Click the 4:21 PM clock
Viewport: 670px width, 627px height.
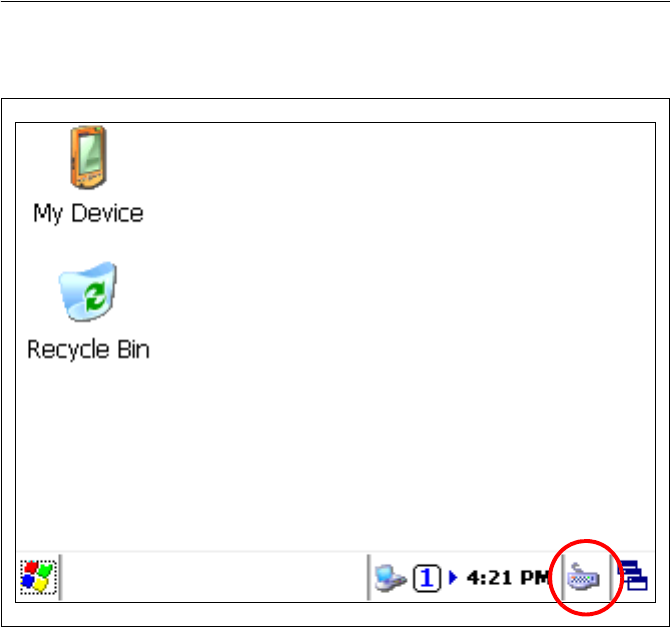pos(508,578)
